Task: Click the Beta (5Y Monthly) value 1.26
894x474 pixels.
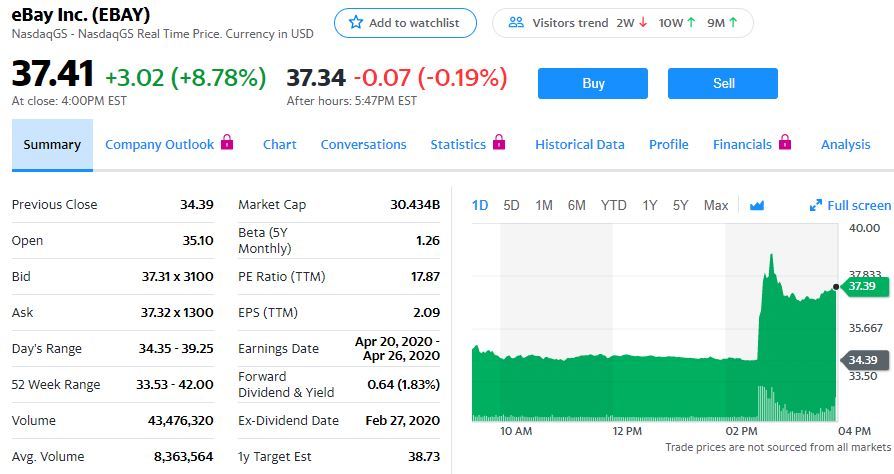Action: [428, 240]
